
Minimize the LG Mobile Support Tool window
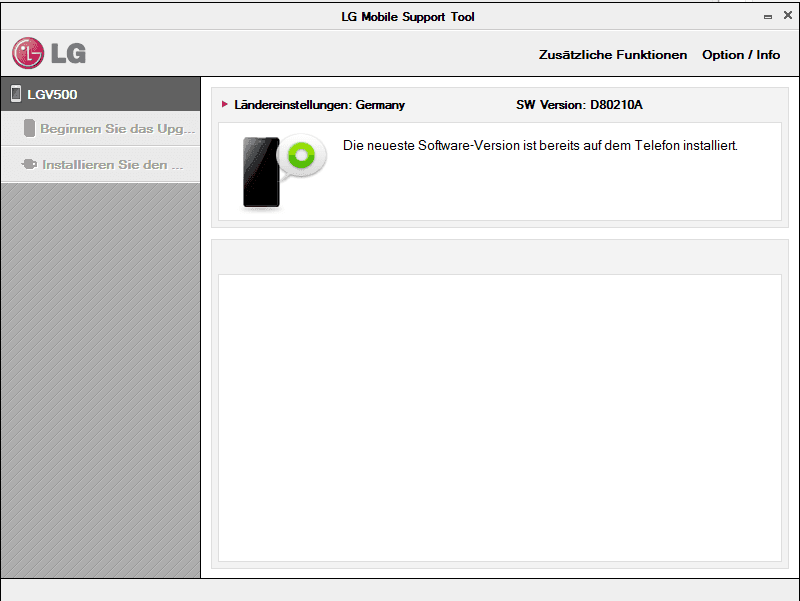pos(768,17)
